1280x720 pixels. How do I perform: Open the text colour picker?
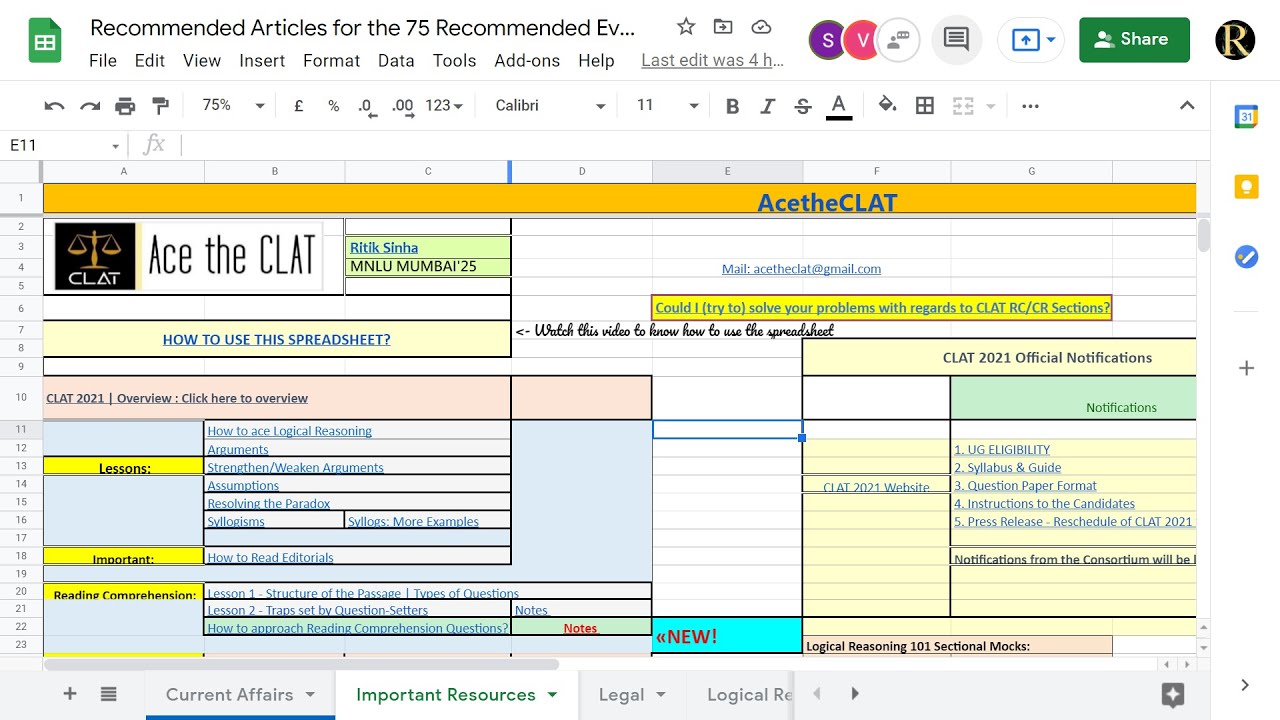coord(839,106)
